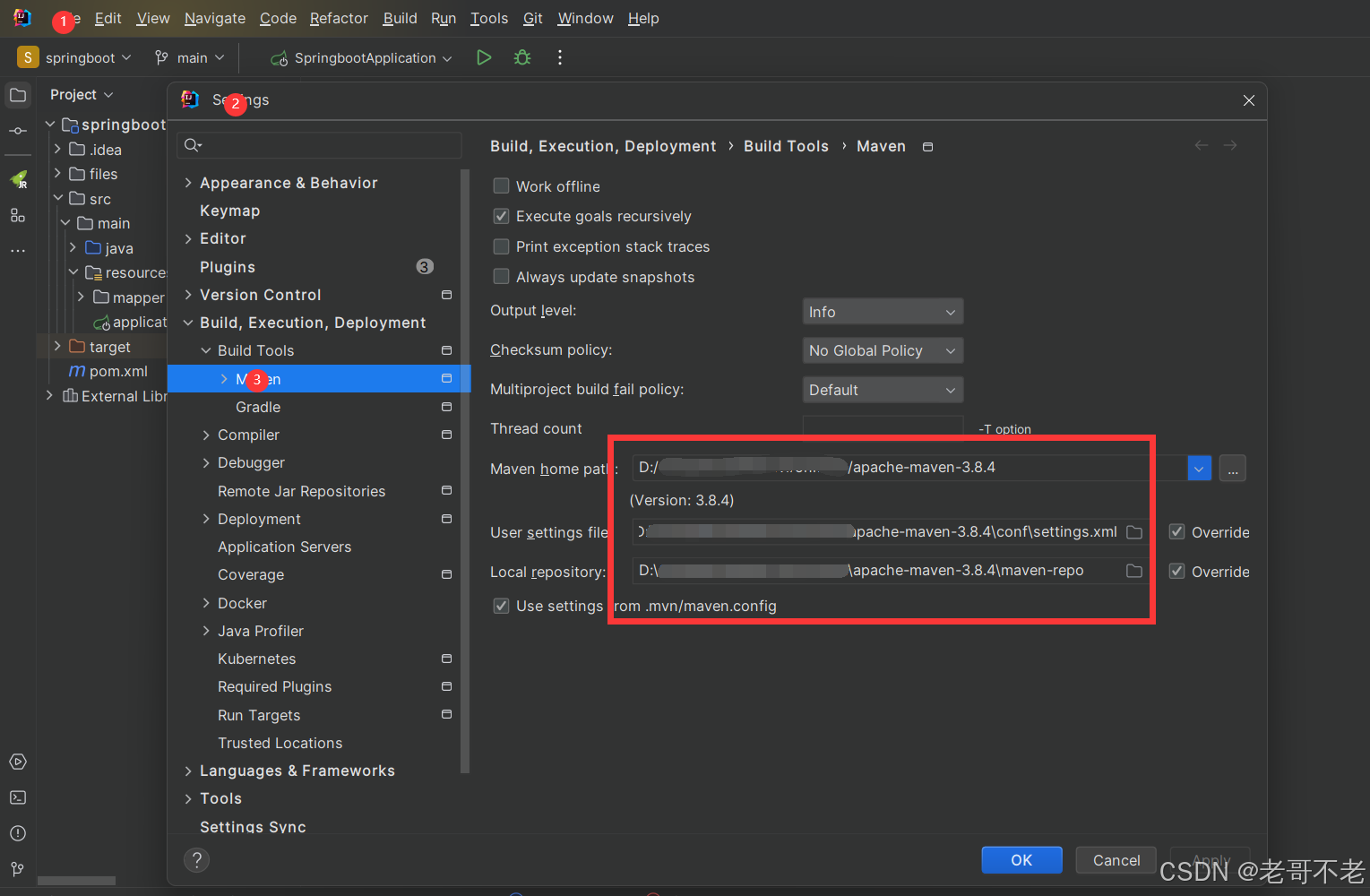Click the settings search field
1370x896 pixels.
click(320, 145)
